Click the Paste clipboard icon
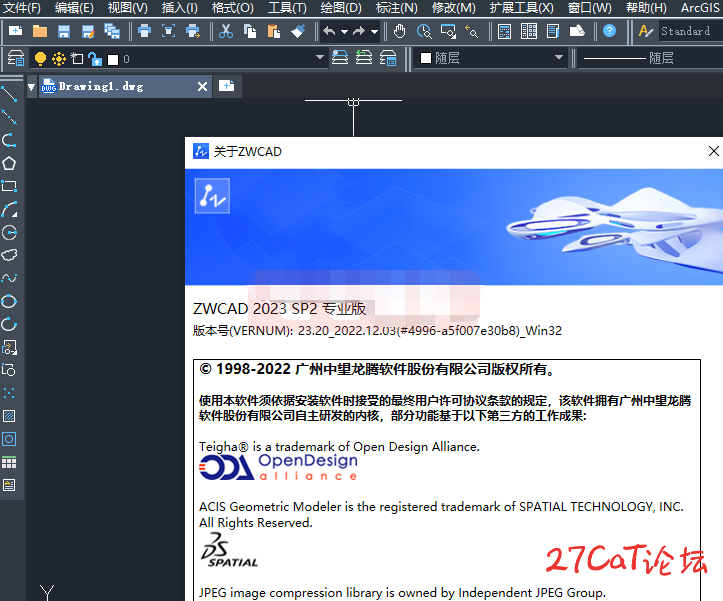The height and width of the screenshot is (601, 723). (x=274, y=31)
